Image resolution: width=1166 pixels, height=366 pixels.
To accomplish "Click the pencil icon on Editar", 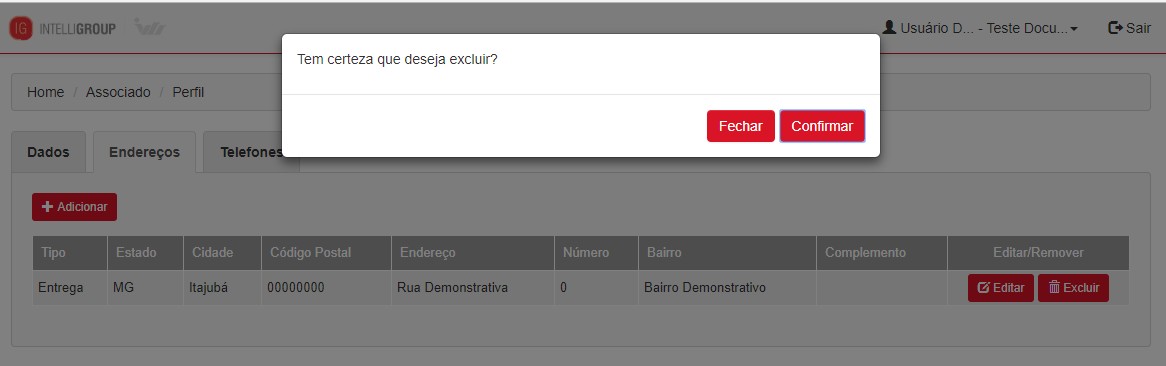I will (x=983, y=288).
